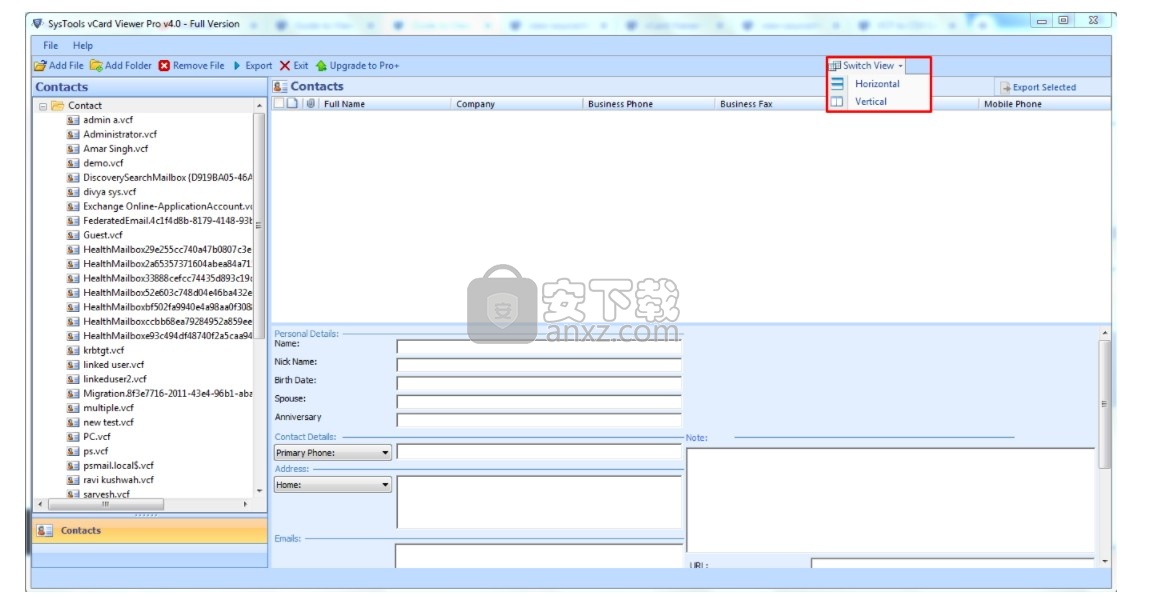
Task: Open the Primary Phone dropdown
Action: (x=333, y=453)
